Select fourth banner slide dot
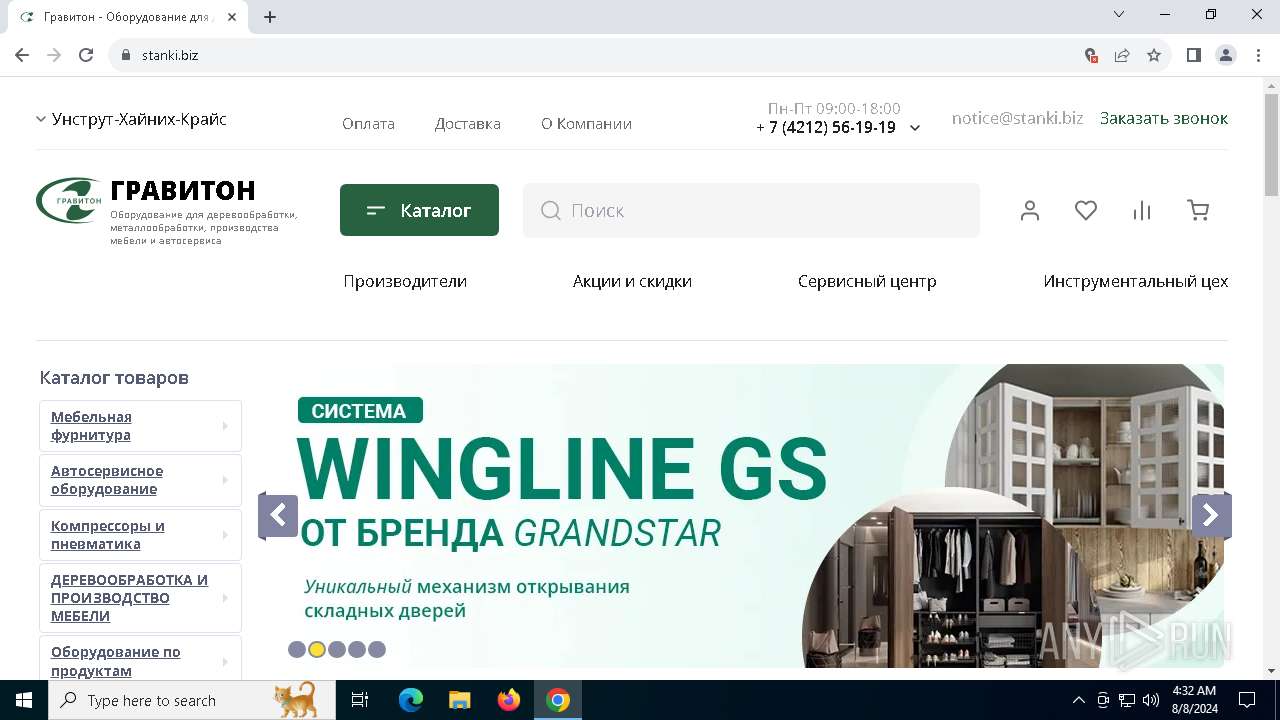 (357, 649)
